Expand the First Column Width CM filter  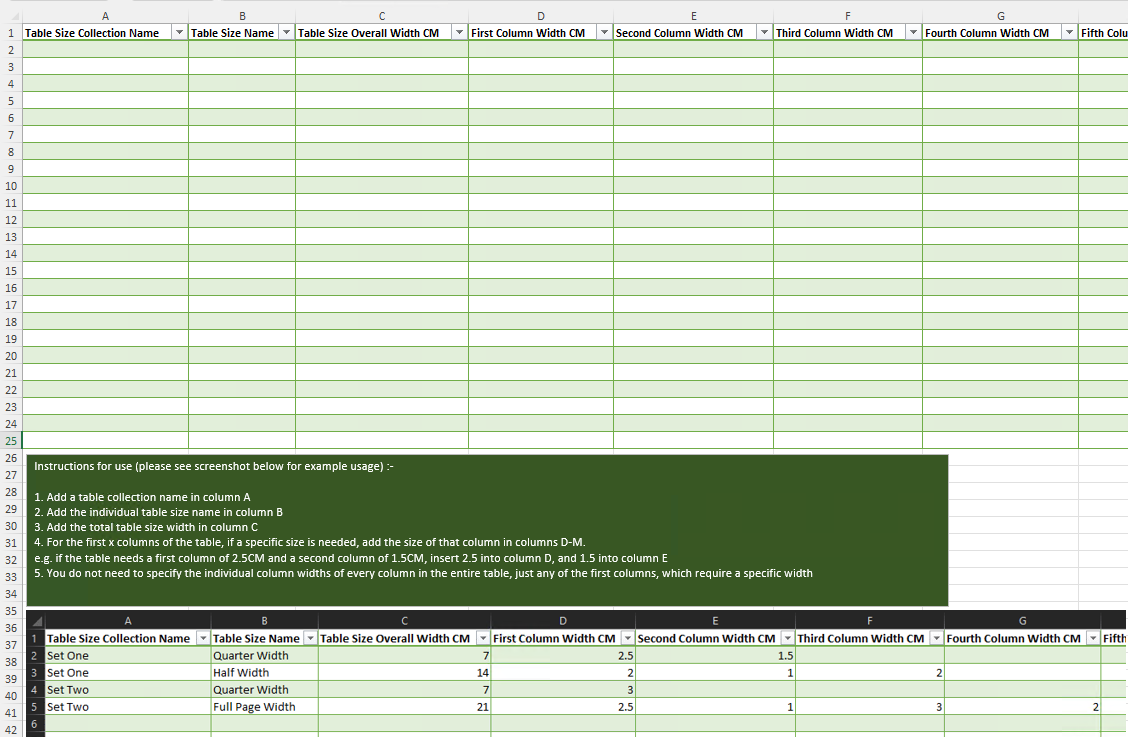[604, 32]
